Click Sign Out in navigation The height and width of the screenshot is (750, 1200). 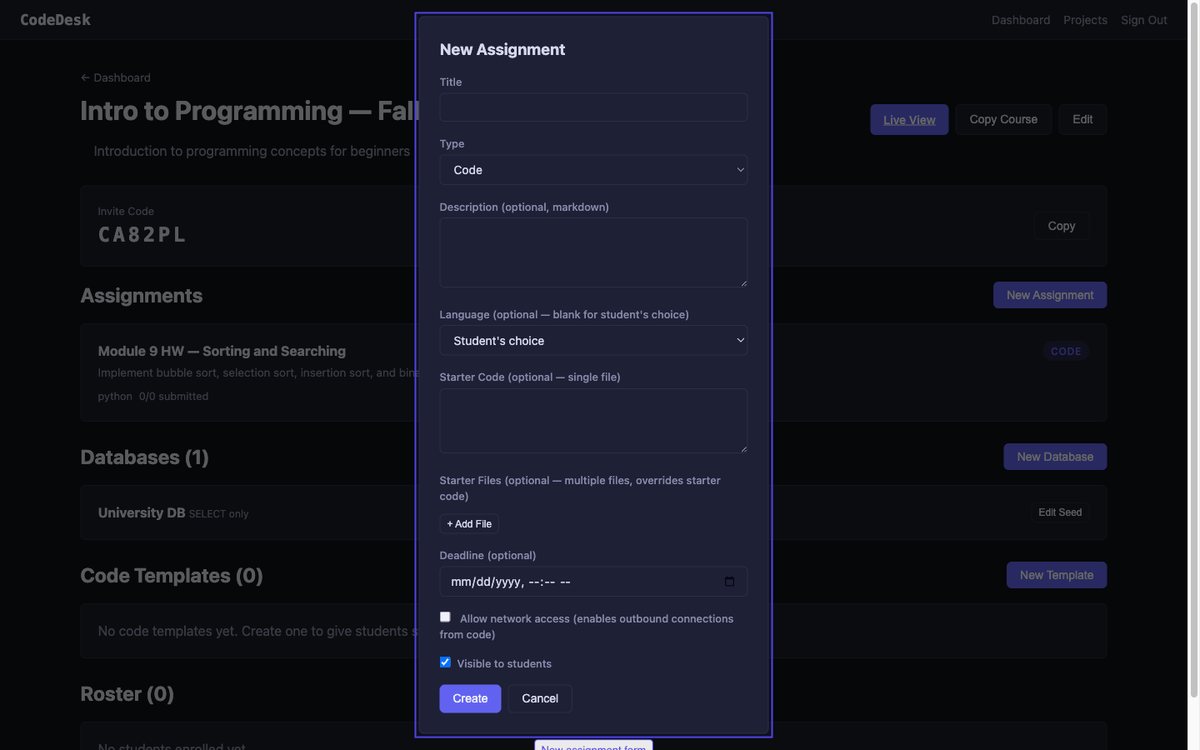1143,20
